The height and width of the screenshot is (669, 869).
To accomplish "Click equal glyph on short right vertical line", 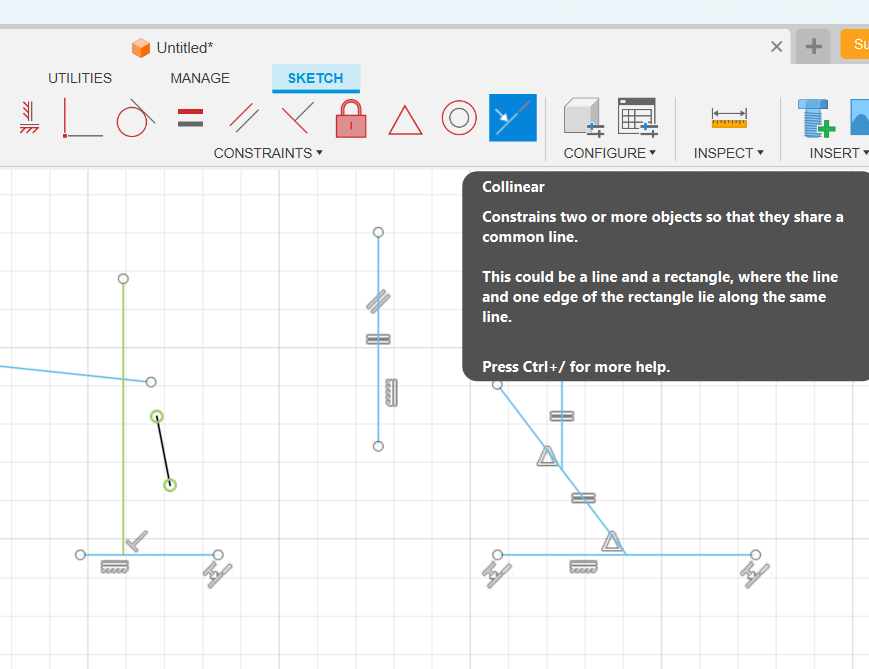I will [x=562, y=416].
